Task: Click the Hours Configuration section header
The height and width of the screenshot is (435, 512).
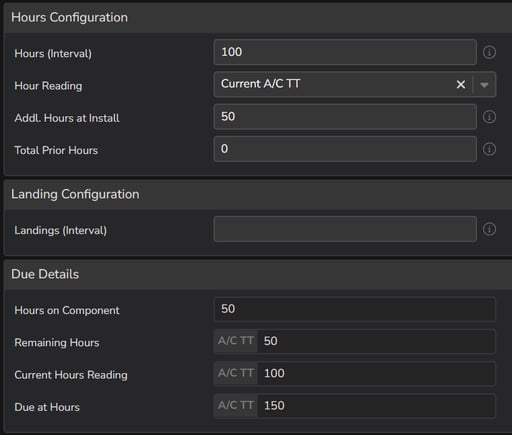Action: (258, 18)
